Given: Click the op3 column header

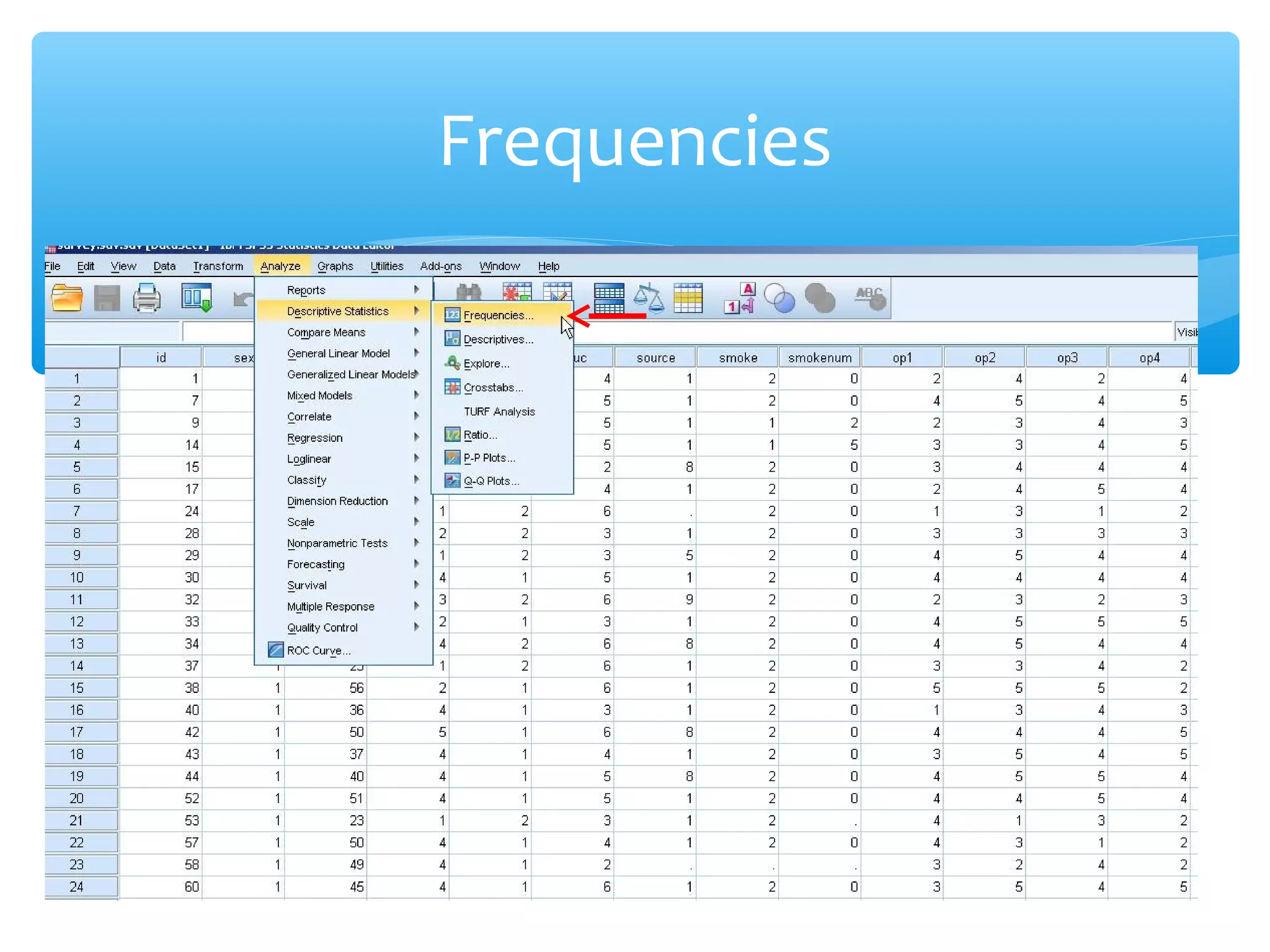Looking at the screenshot, I should point(1067,358).
